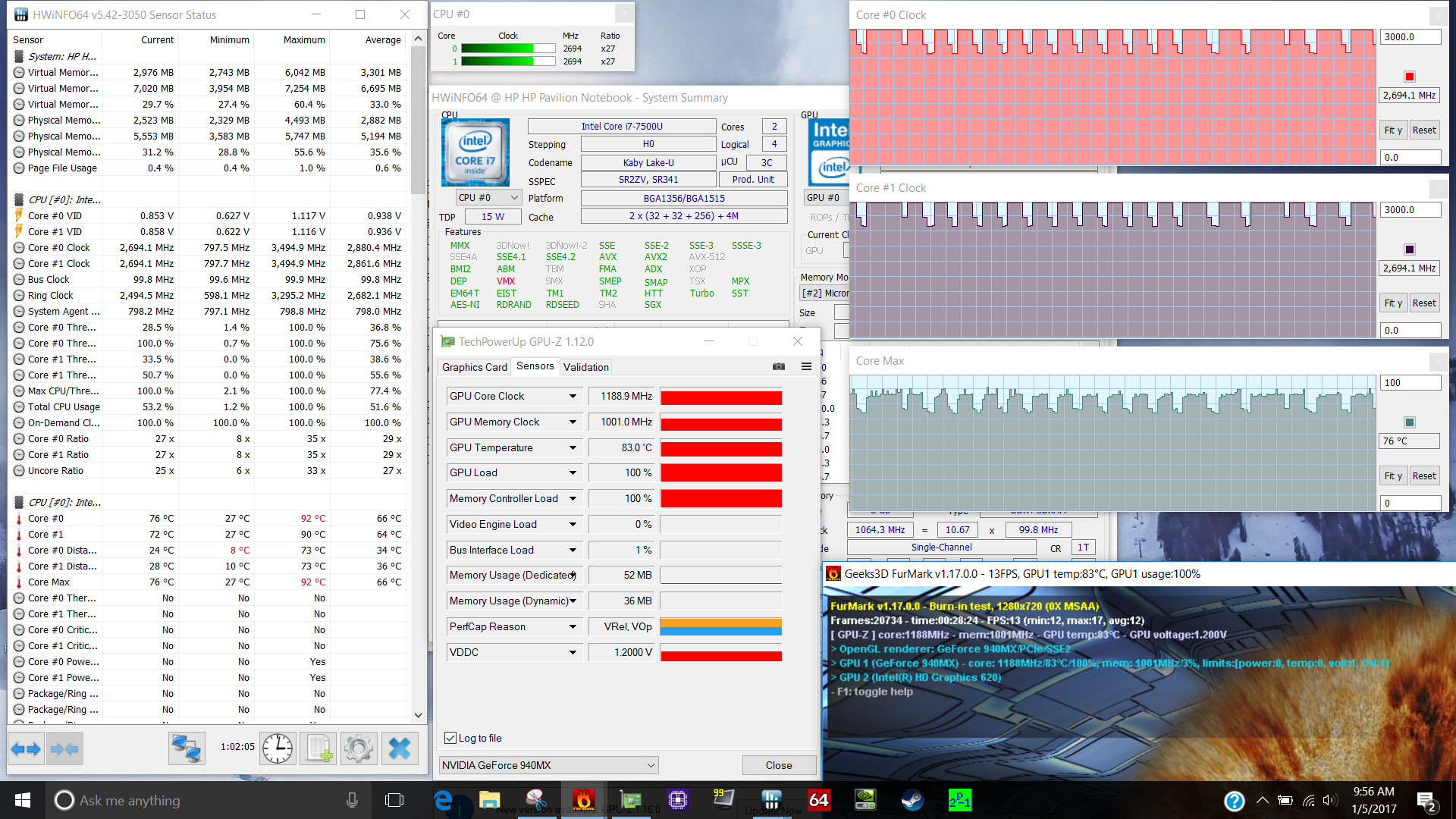The width and height of the screenshot is (1456, 819).
Task: Open the CPU #0 selector in System Summary
Action: click(x=488, y=197)
